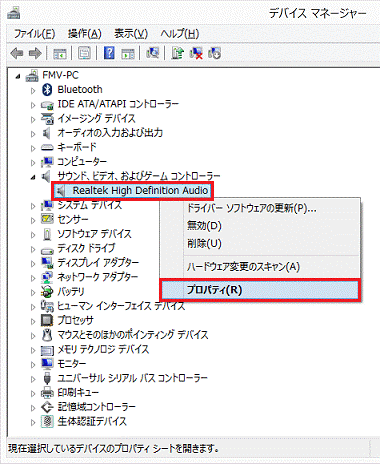Expand the モニター category
Image resolution: width=380 pixels, height=464 pixels.
(x=33, y=364)
